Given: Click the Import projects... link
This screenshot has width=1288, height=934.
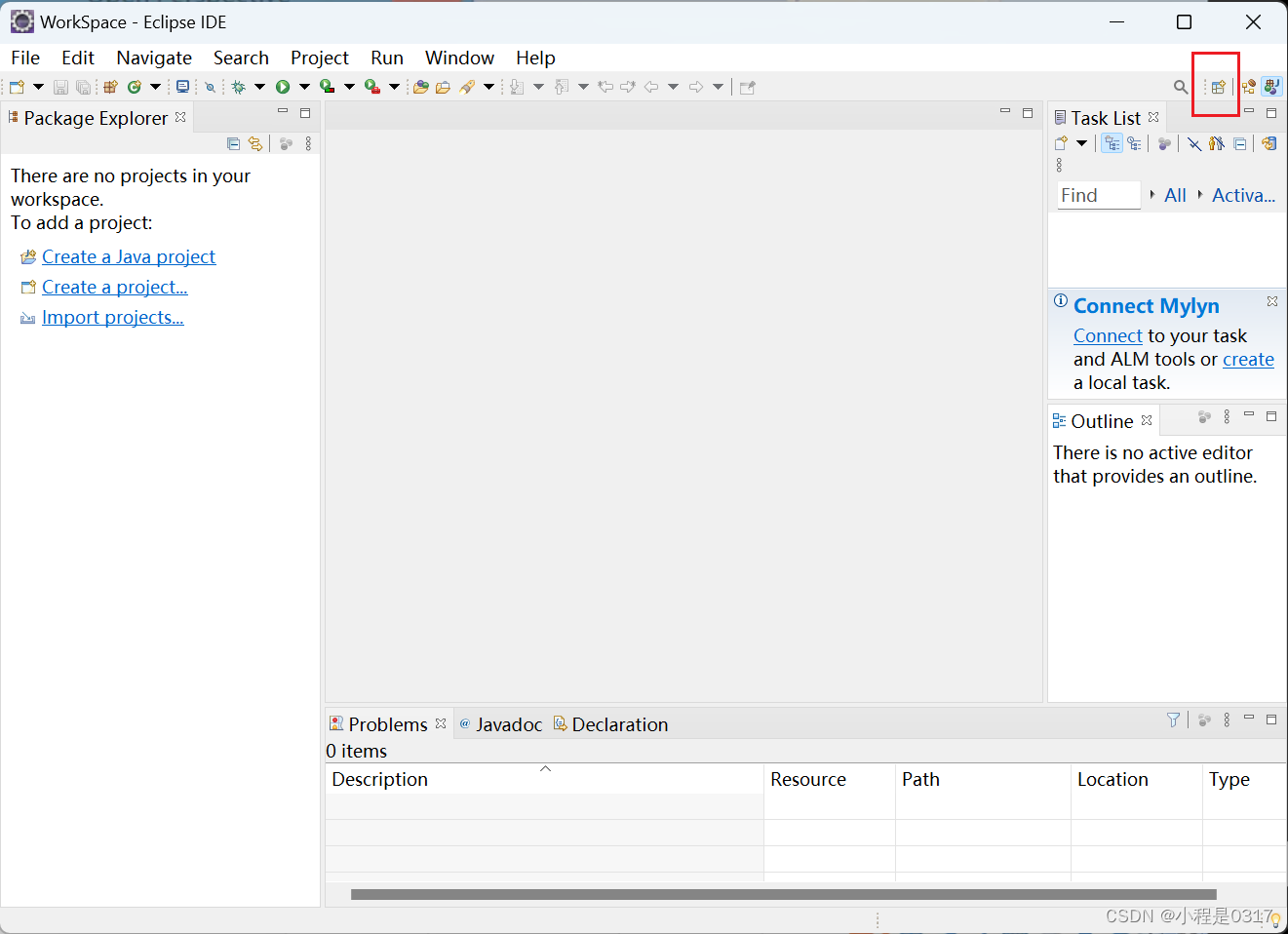Looking at the screenshot, I should (x=113, y=317).
